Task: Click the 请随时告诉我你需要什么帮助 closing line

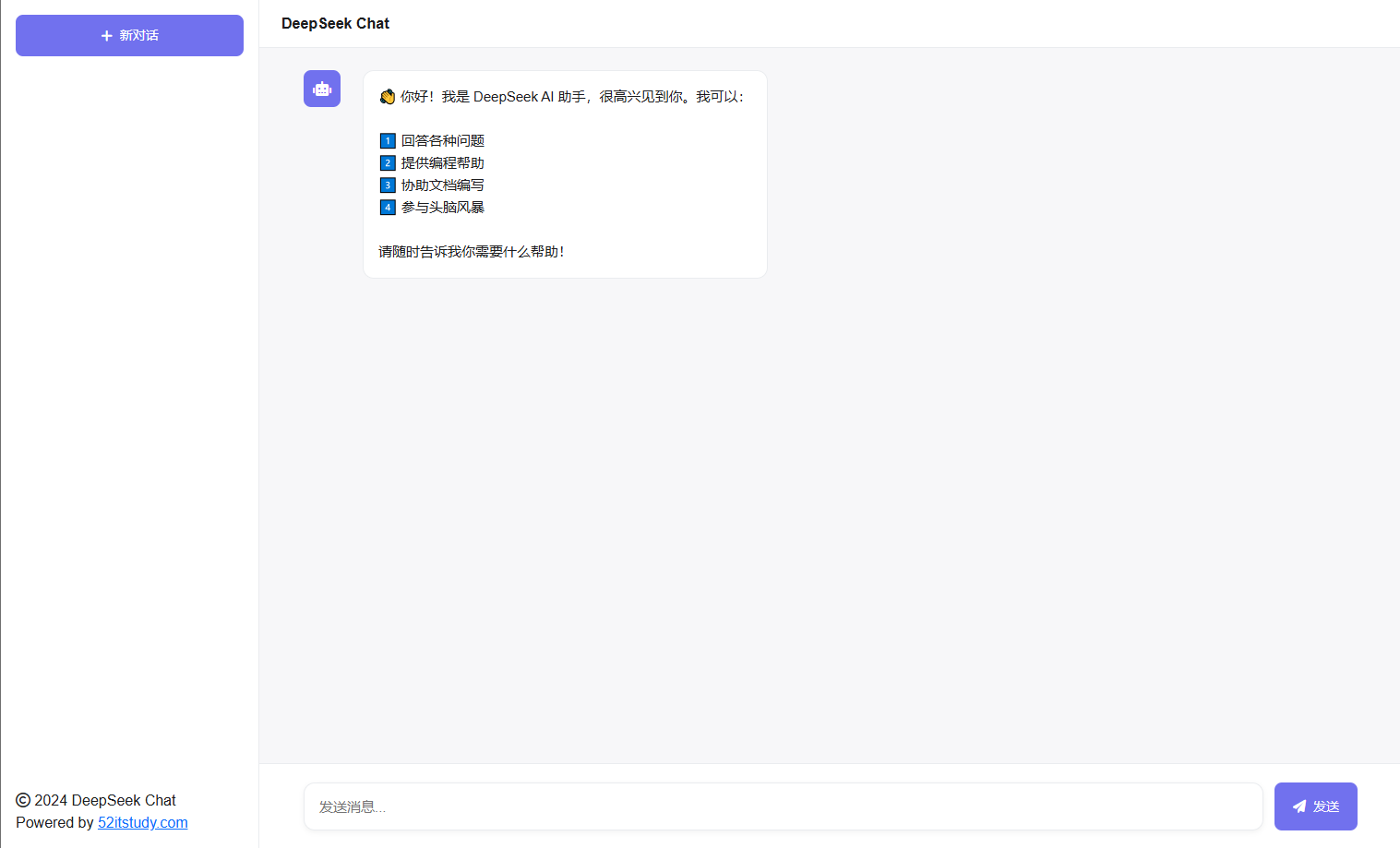Action: click(471, 252)
